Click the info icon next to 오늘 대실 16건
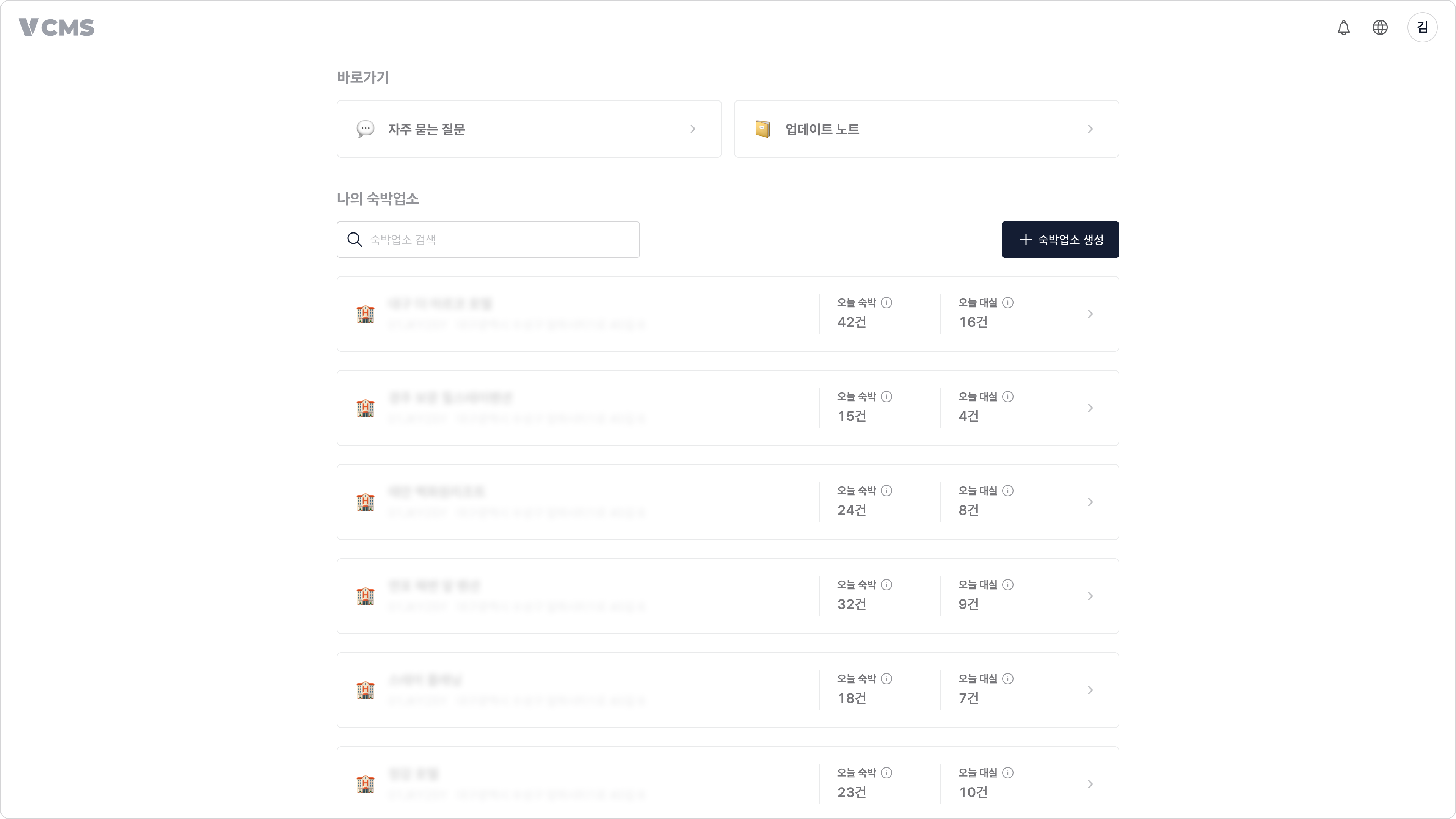The width and height of the screenshot is (1456, 819). pos(1008,303)
